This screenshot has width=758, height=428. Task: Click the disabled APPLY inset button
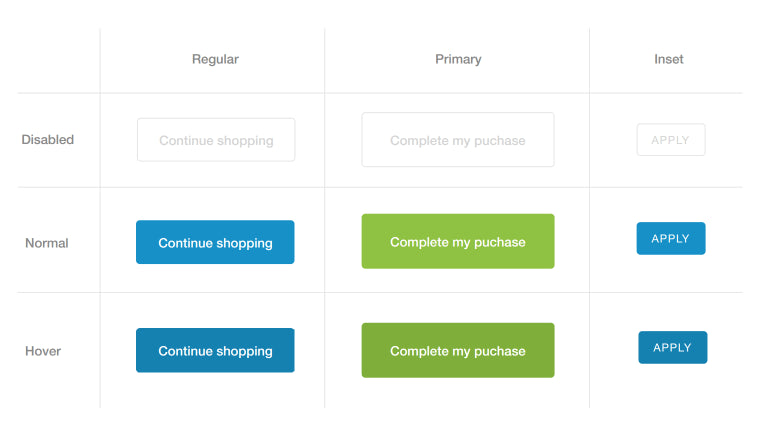pos(671,140)
